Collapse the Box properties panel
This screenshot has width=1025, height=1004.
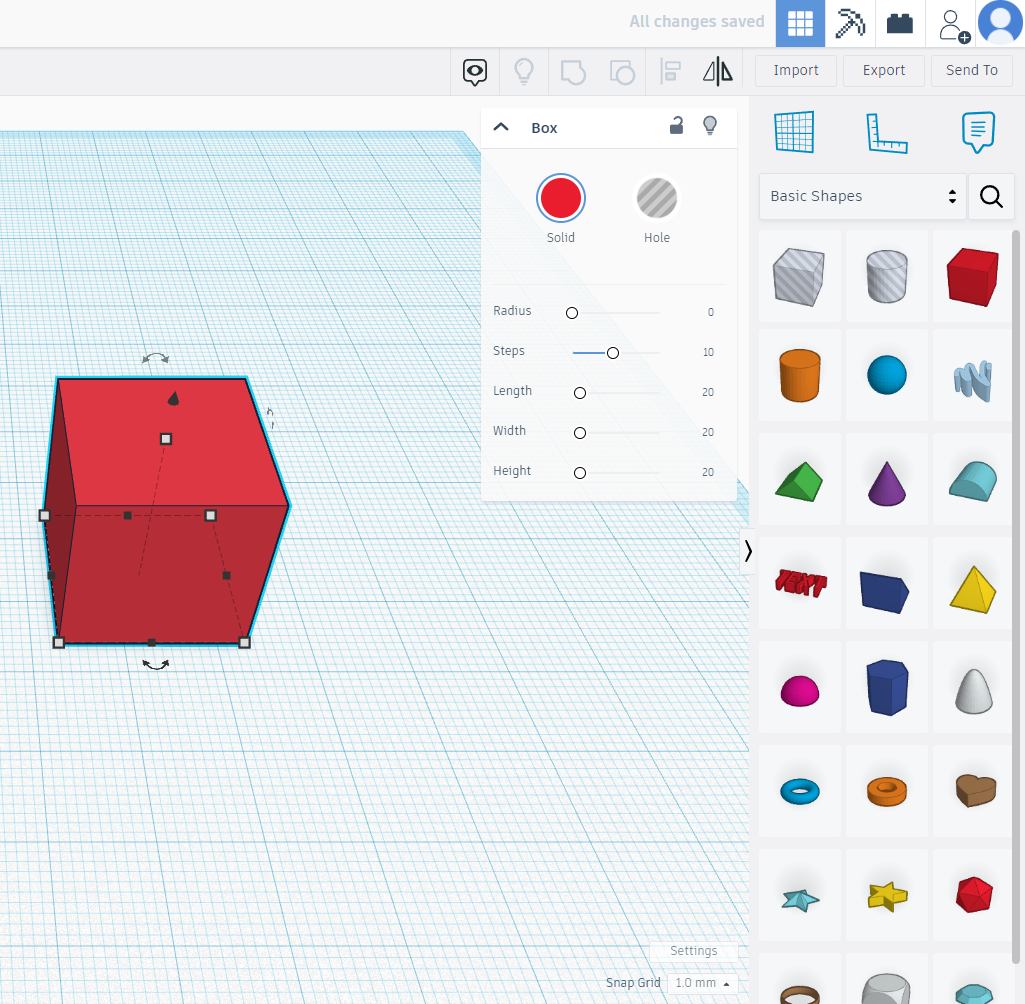(x=500, y=127)
